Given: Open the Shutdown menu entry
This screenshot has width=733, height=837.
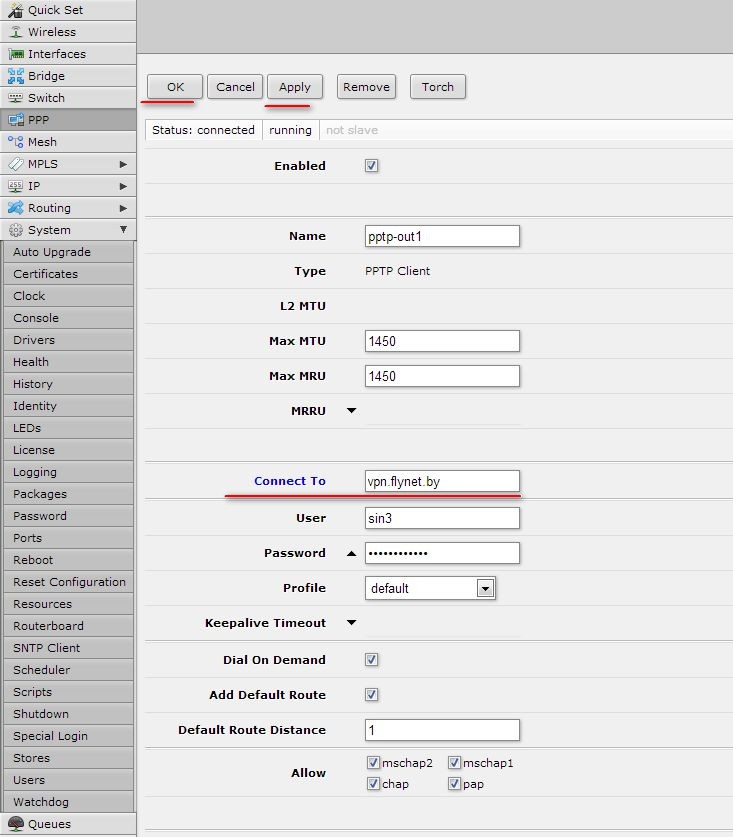Looking at the screenshot, I should pos(68,714).
